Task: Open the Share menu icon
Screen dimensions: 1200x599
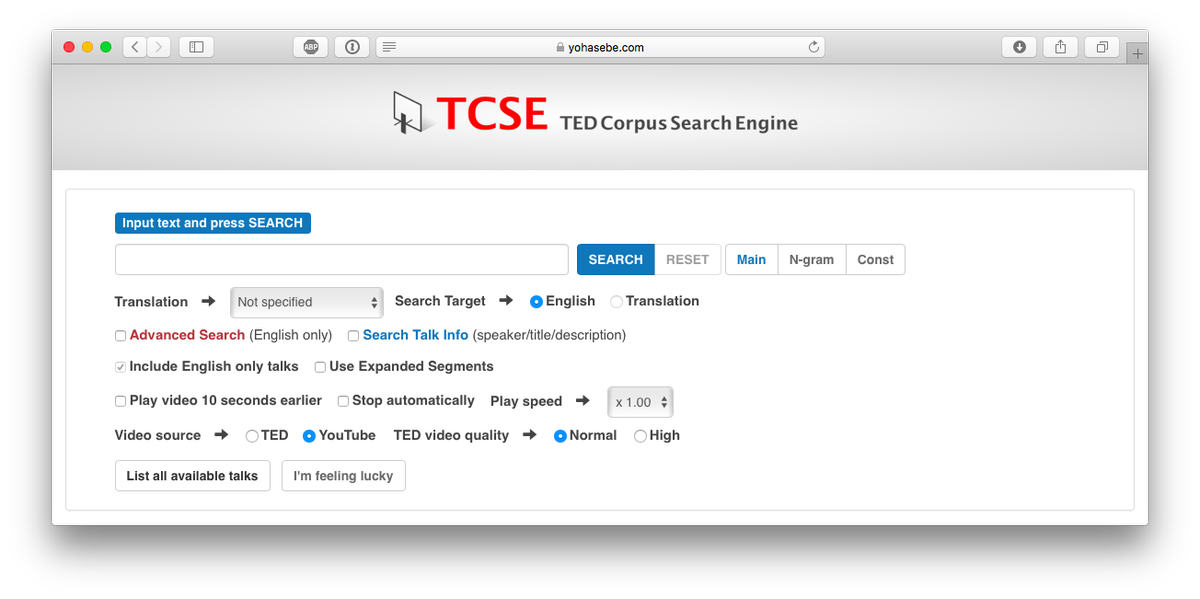Action: (1060, 47)
